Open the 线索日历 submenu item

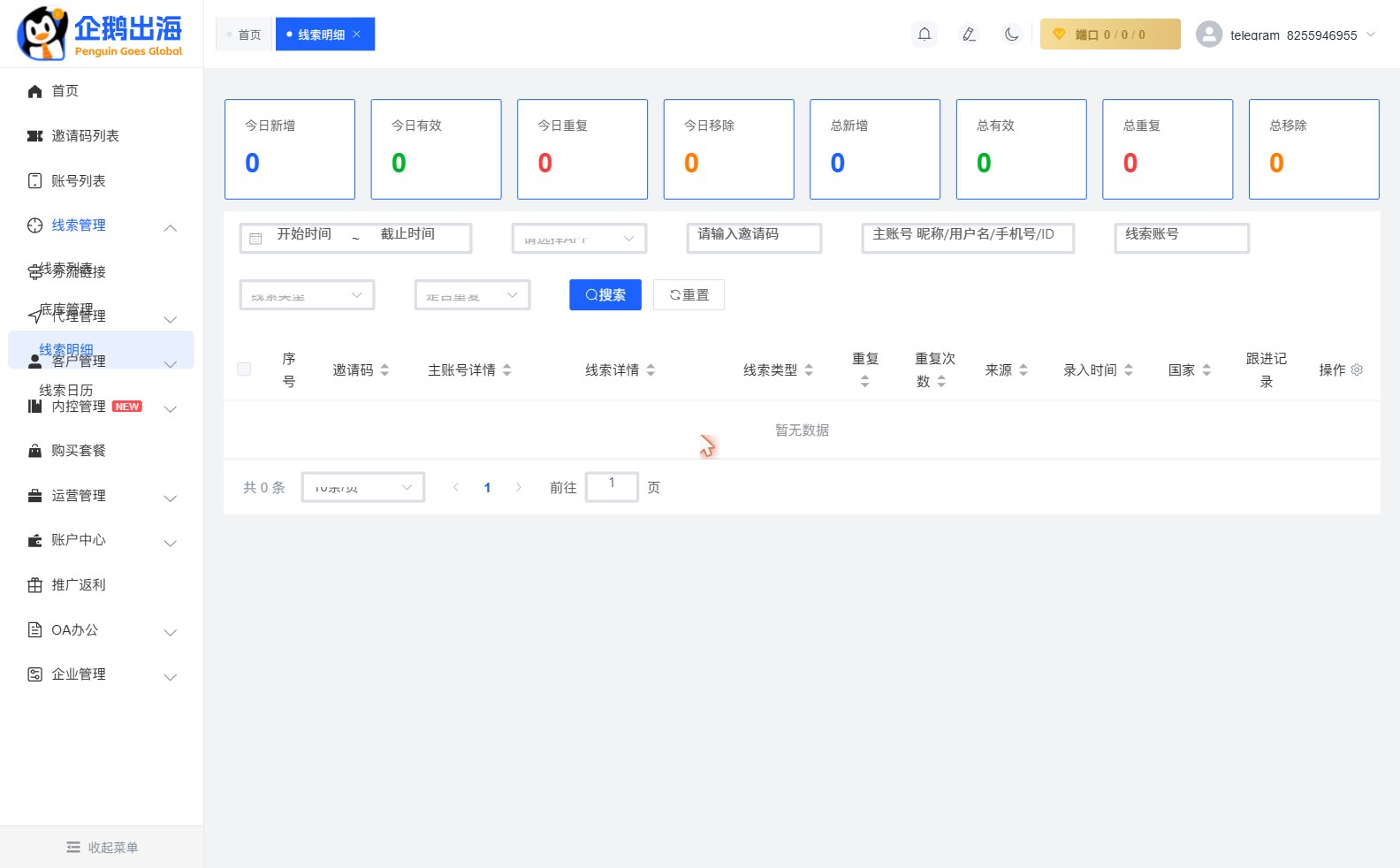[x=65, y=390]
